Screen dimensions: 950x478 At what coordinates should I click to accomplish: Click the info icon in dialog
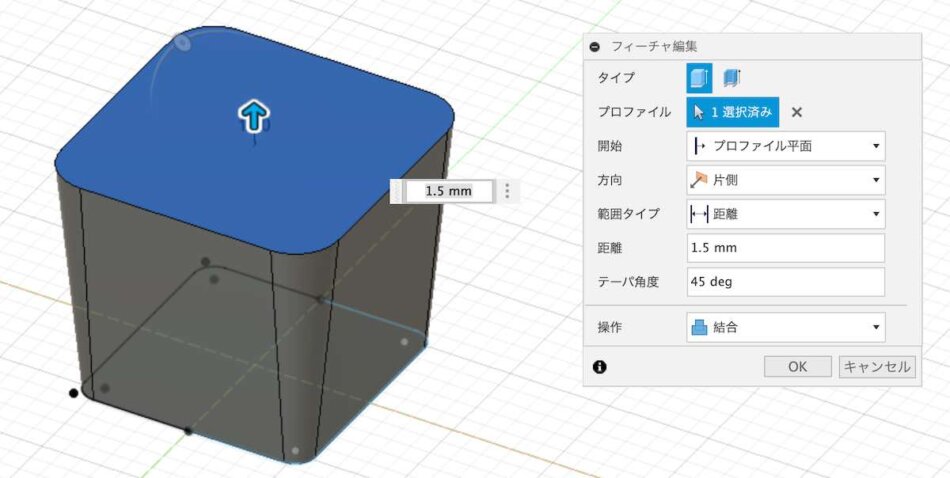point(600,367)
